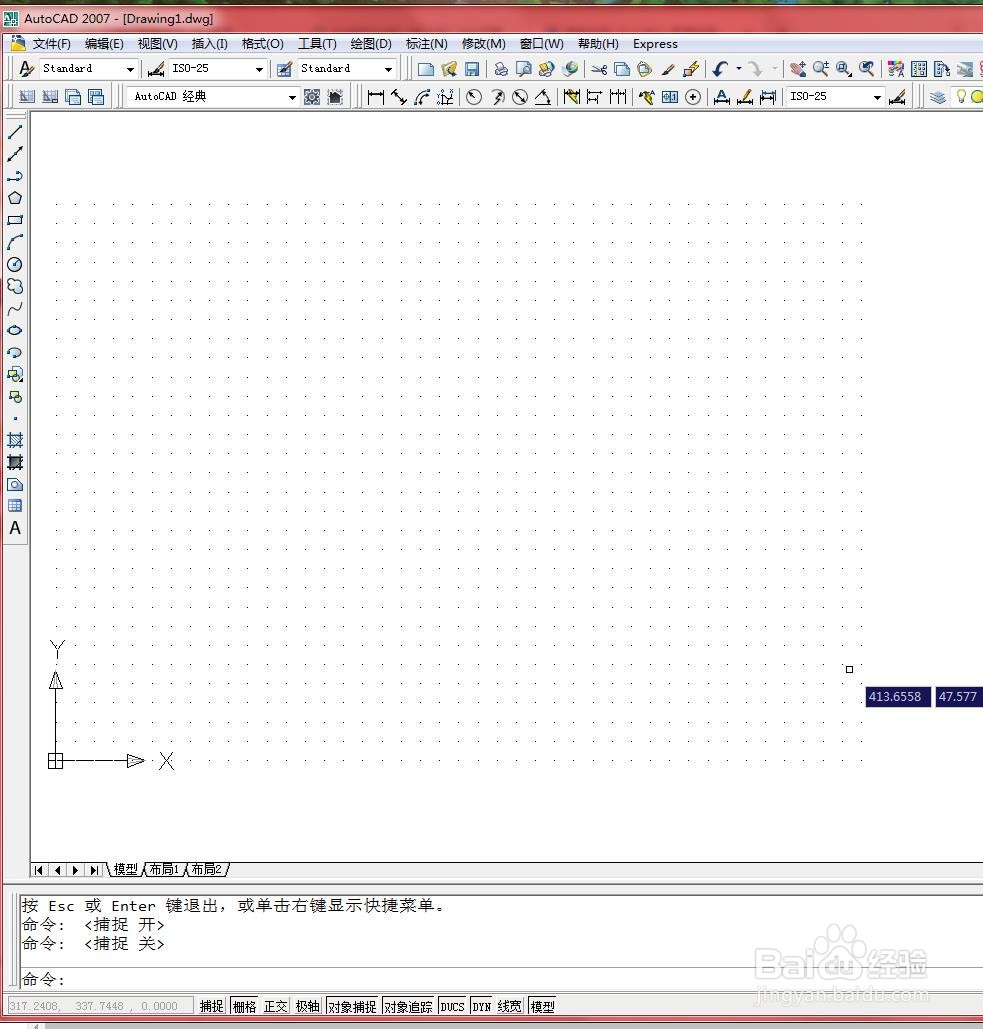The image size is (983, 1029).
Task: Select the Ellipse Arc tool
Action: pos(15,352)
